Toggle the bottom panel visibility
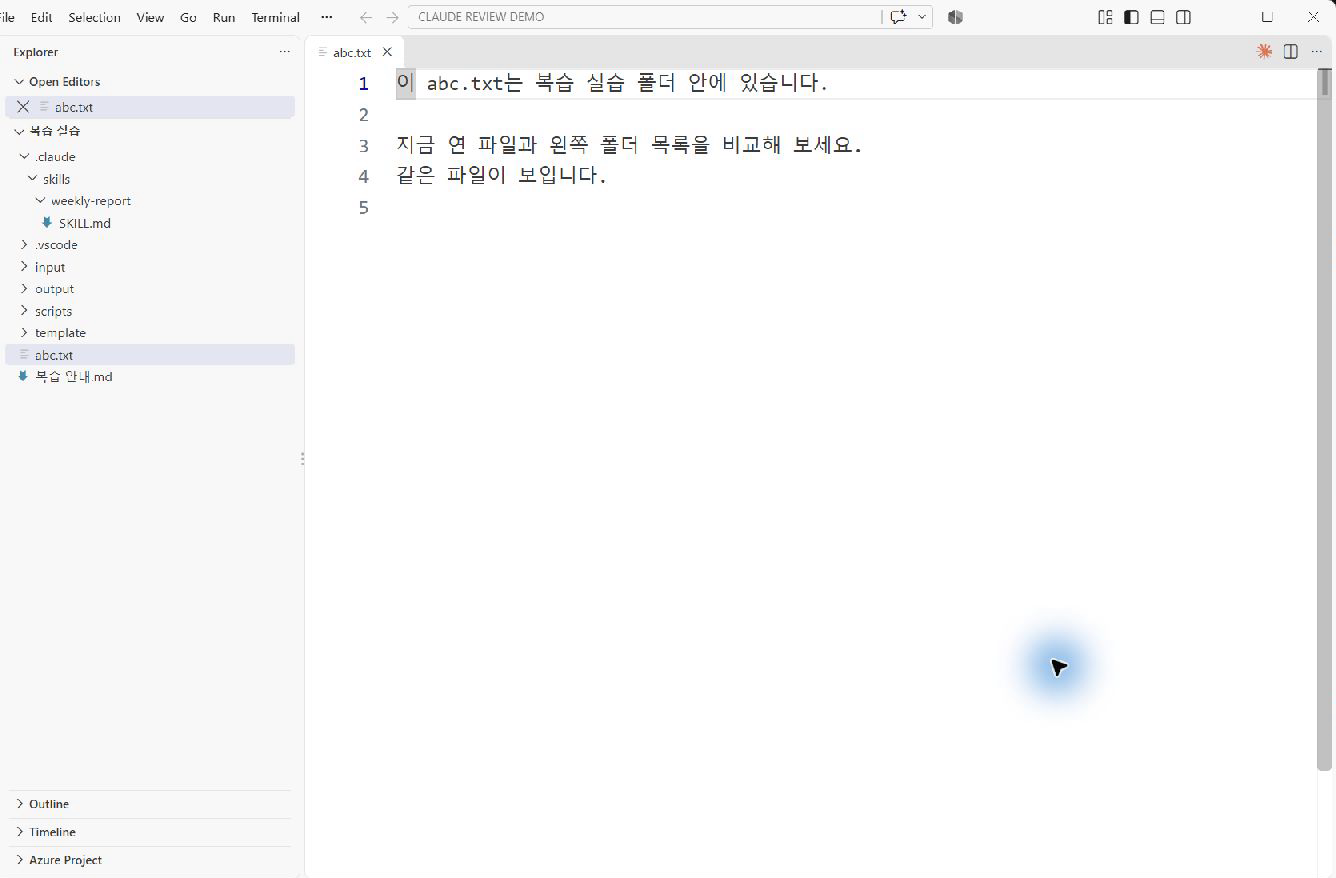The height and width of the screenshot is (878, 1336). [1157, 17]
